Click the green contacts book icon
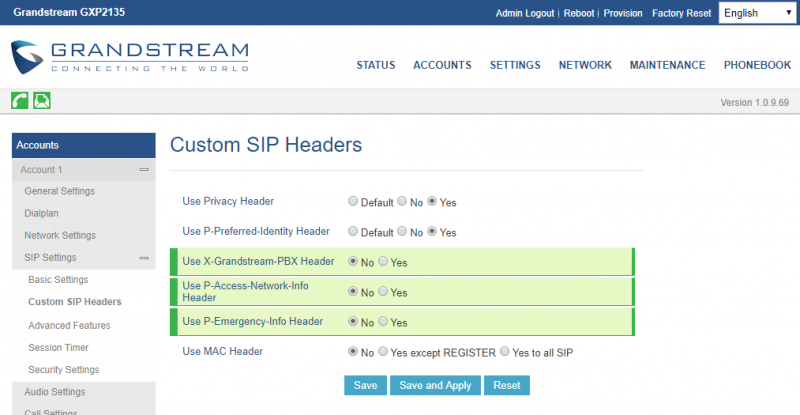800x415 pixels. pyautogui.click(x=42, y=101)
